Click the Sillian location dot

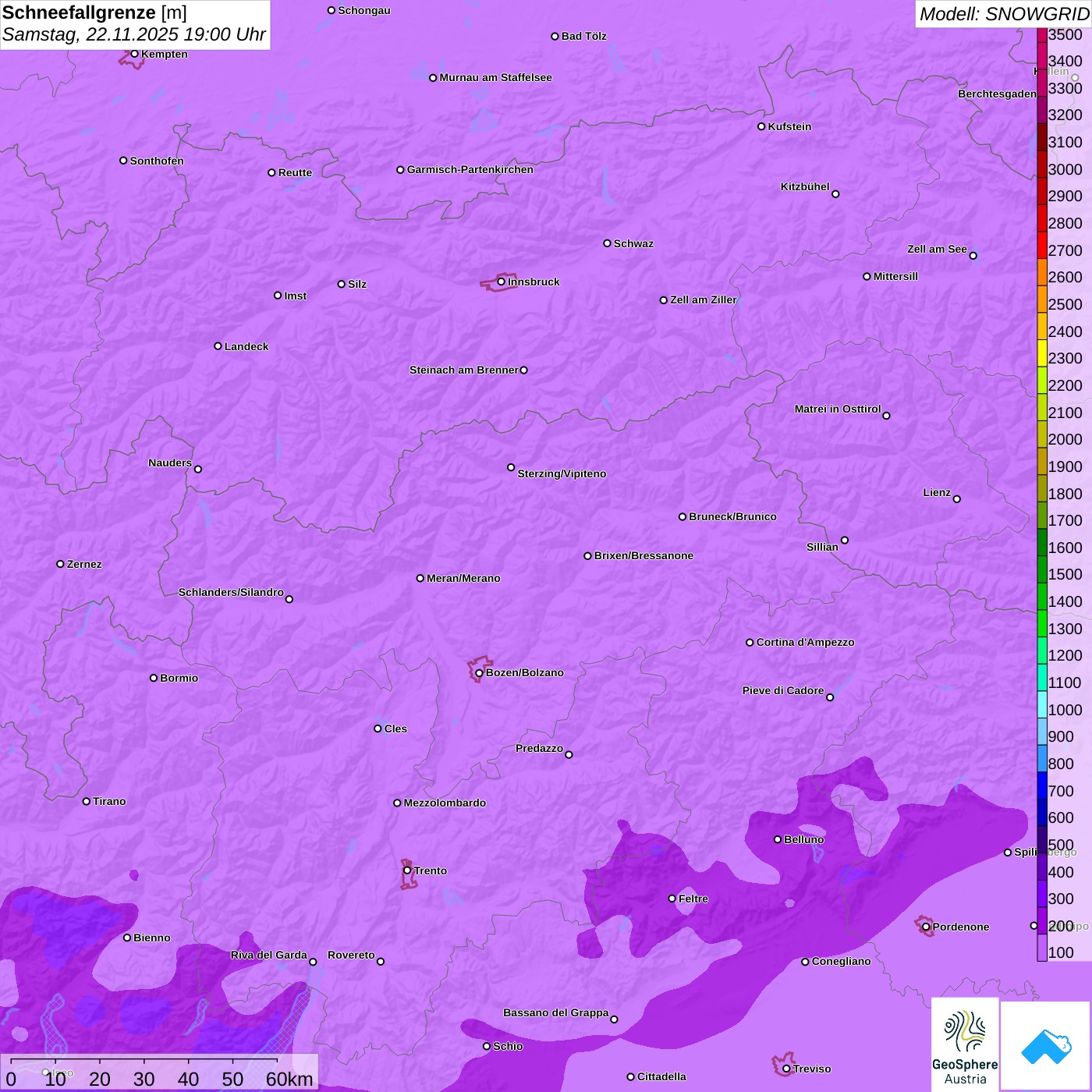coord(845,540)
